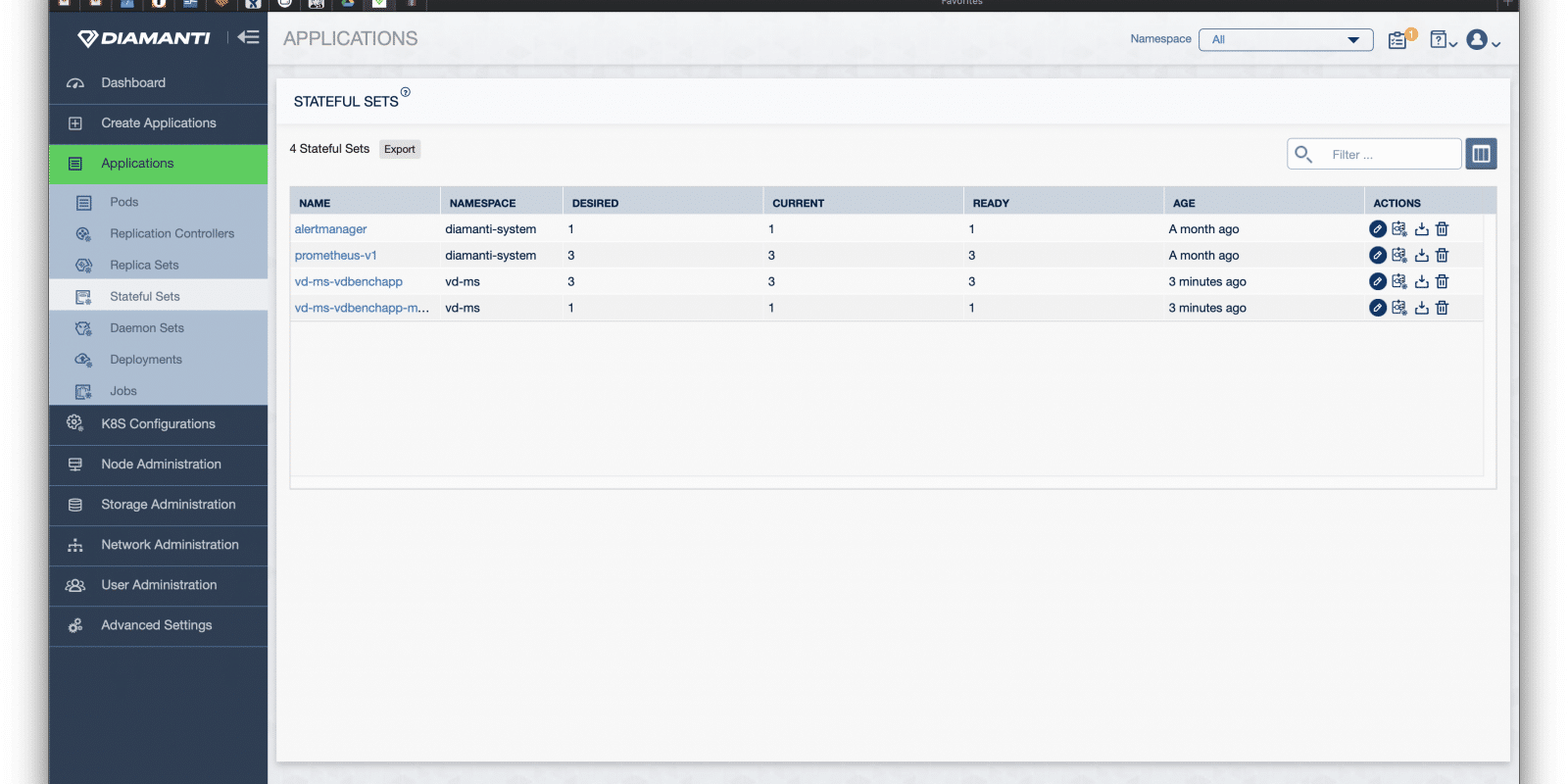This screenshot has height=784, width=1568.
Task: Open Daemon Sets in the sidebar
Action: point(158,327)
